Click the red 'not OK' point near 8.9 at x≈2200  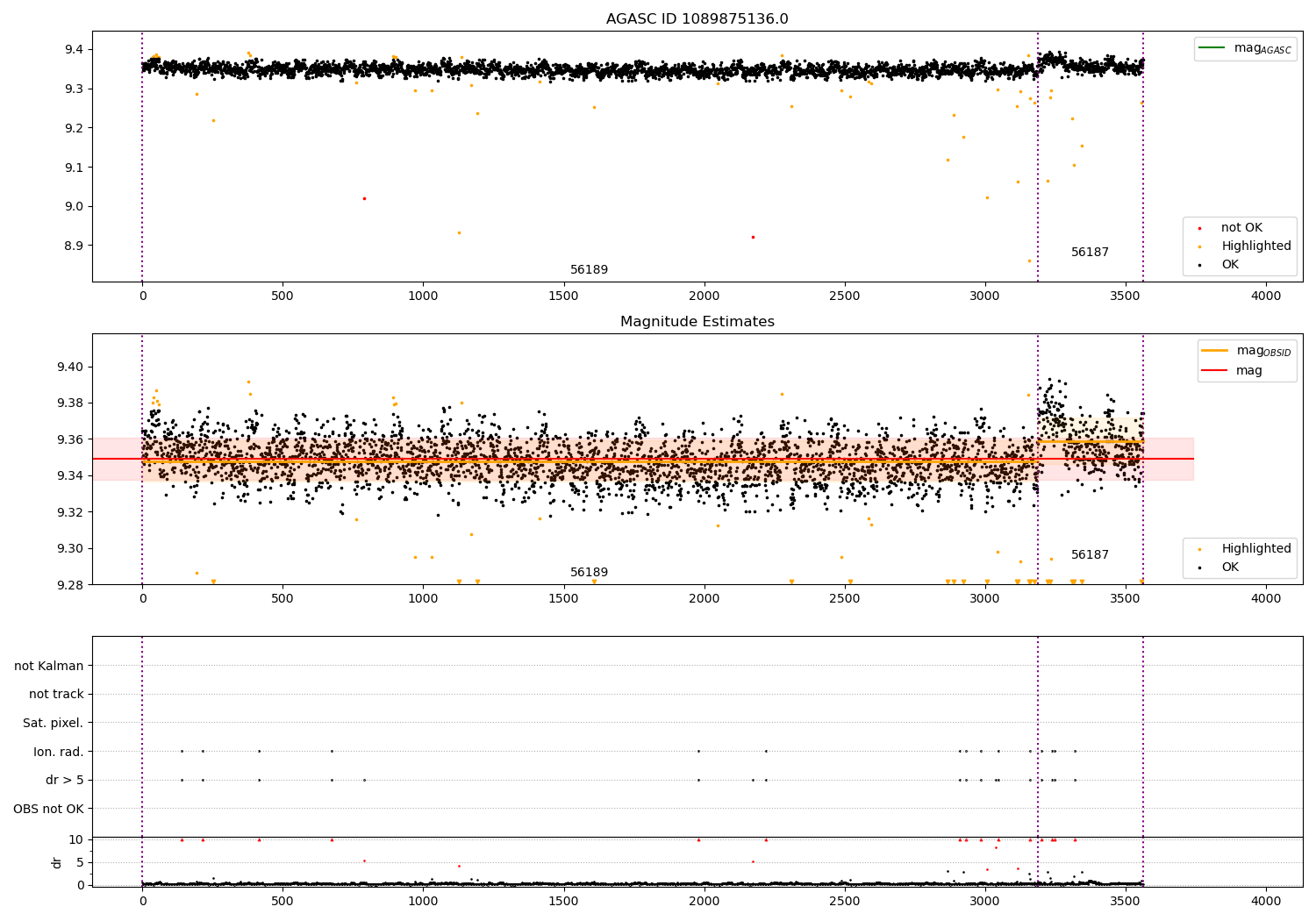(x=753, y=237)
